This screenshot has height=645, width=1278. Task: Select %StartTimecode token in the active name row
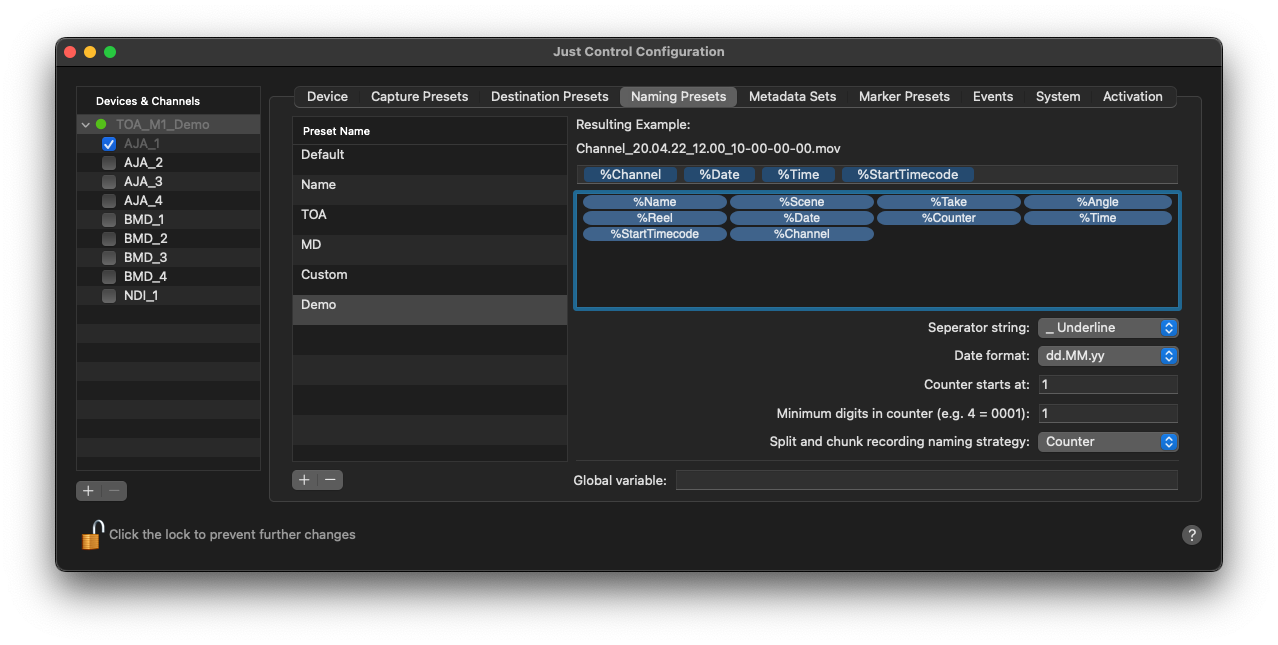tap(908, 175)
